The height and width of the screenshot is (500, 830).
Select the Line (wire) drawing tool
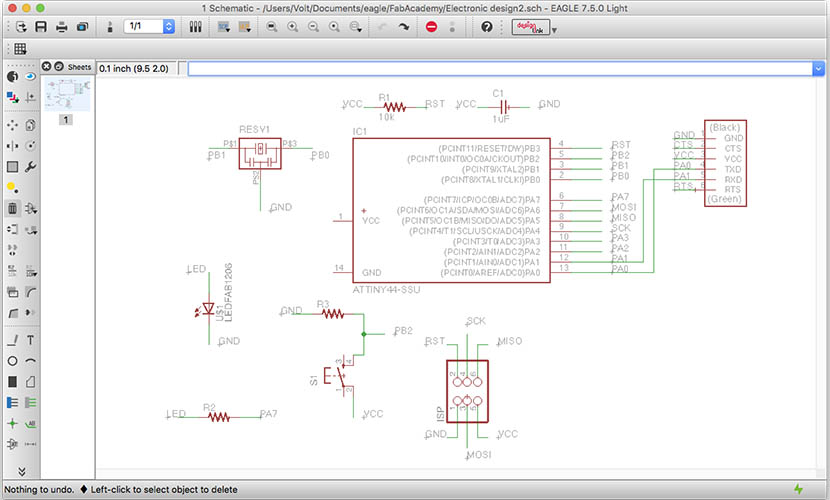[x=12, y=340]
